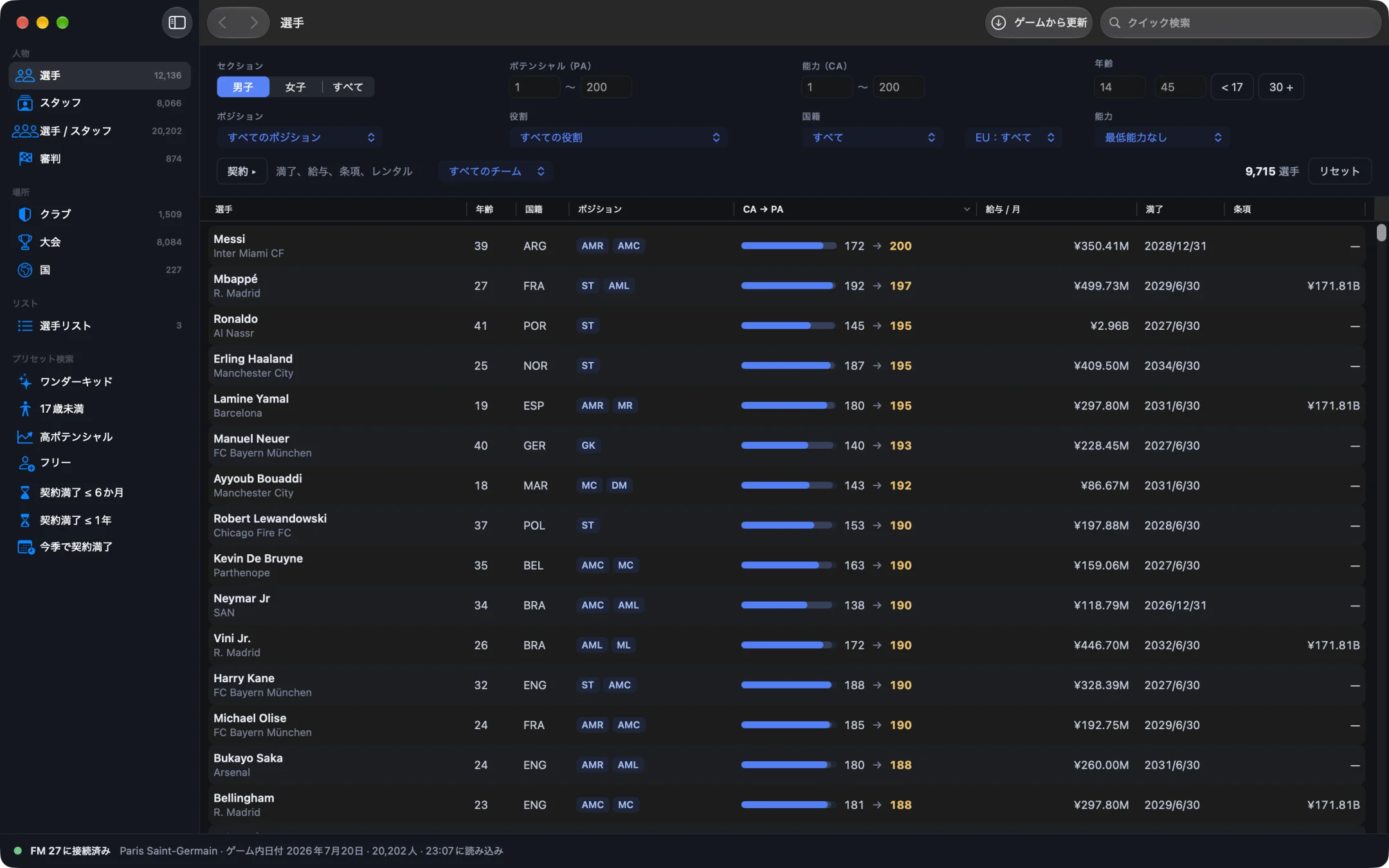Toggle the 30 + age filter
This screenshot has height=868, width=1389.
(x=1281, y=87)
